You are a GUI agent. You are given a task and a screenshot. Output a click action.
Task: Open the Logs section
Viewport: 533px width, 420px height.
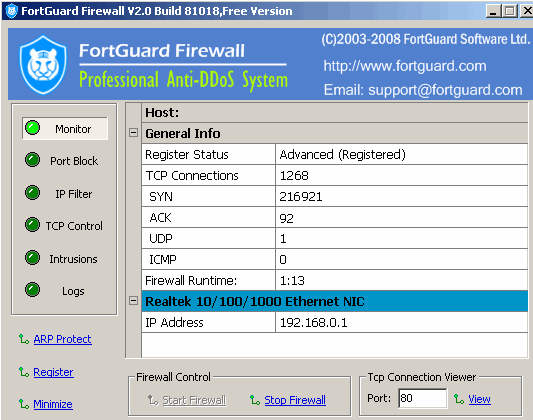point(73,291)
